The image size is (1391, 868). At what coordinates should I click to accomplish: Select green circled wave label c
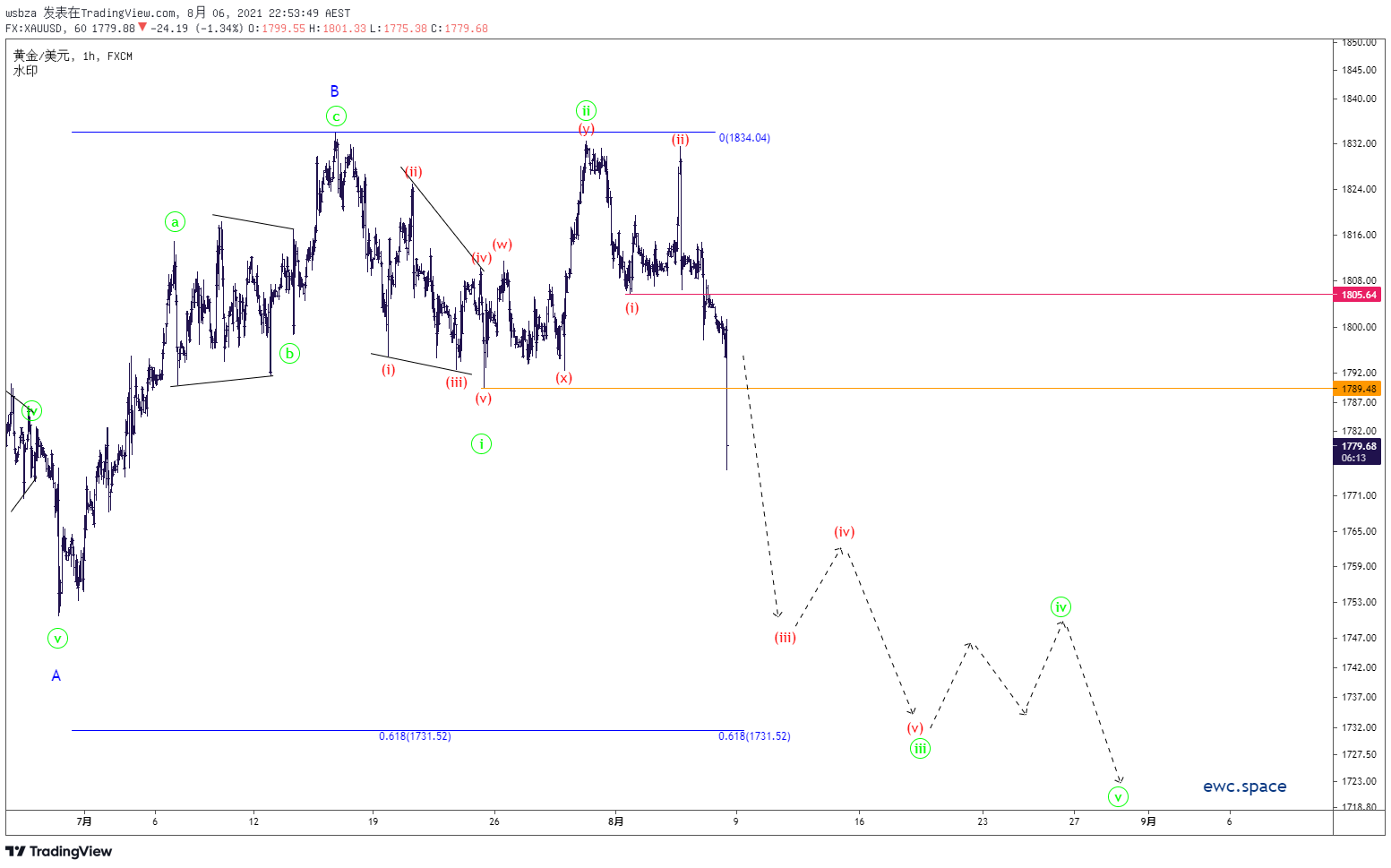coord(336,116)
